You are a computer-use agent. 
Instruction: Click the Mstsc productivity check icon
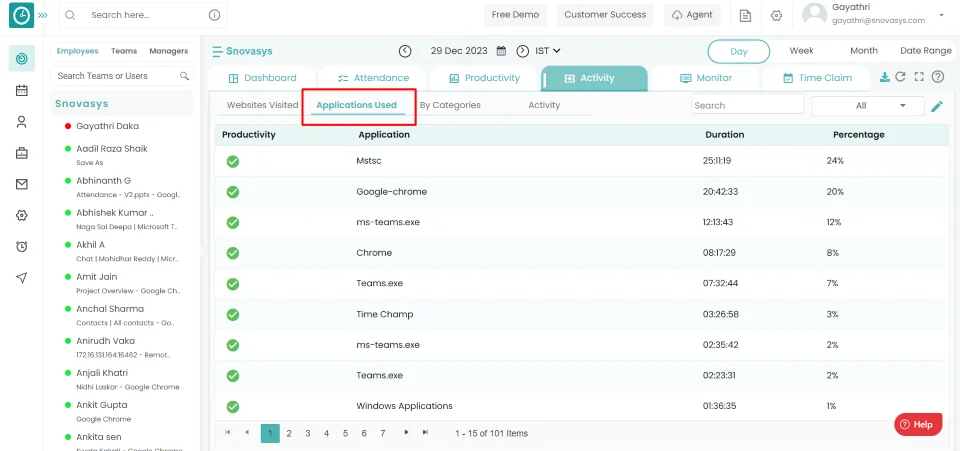pos(233,162)
